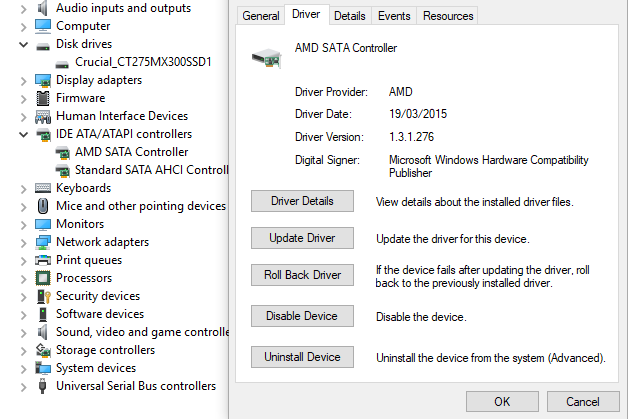Click the Software devices icon
628x419 pixels.
[43, 314]
